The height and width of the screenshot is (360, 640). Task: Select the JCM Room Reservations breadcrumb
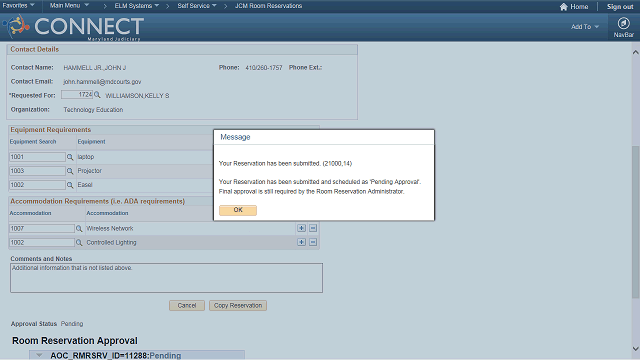(x=268, y=6)
